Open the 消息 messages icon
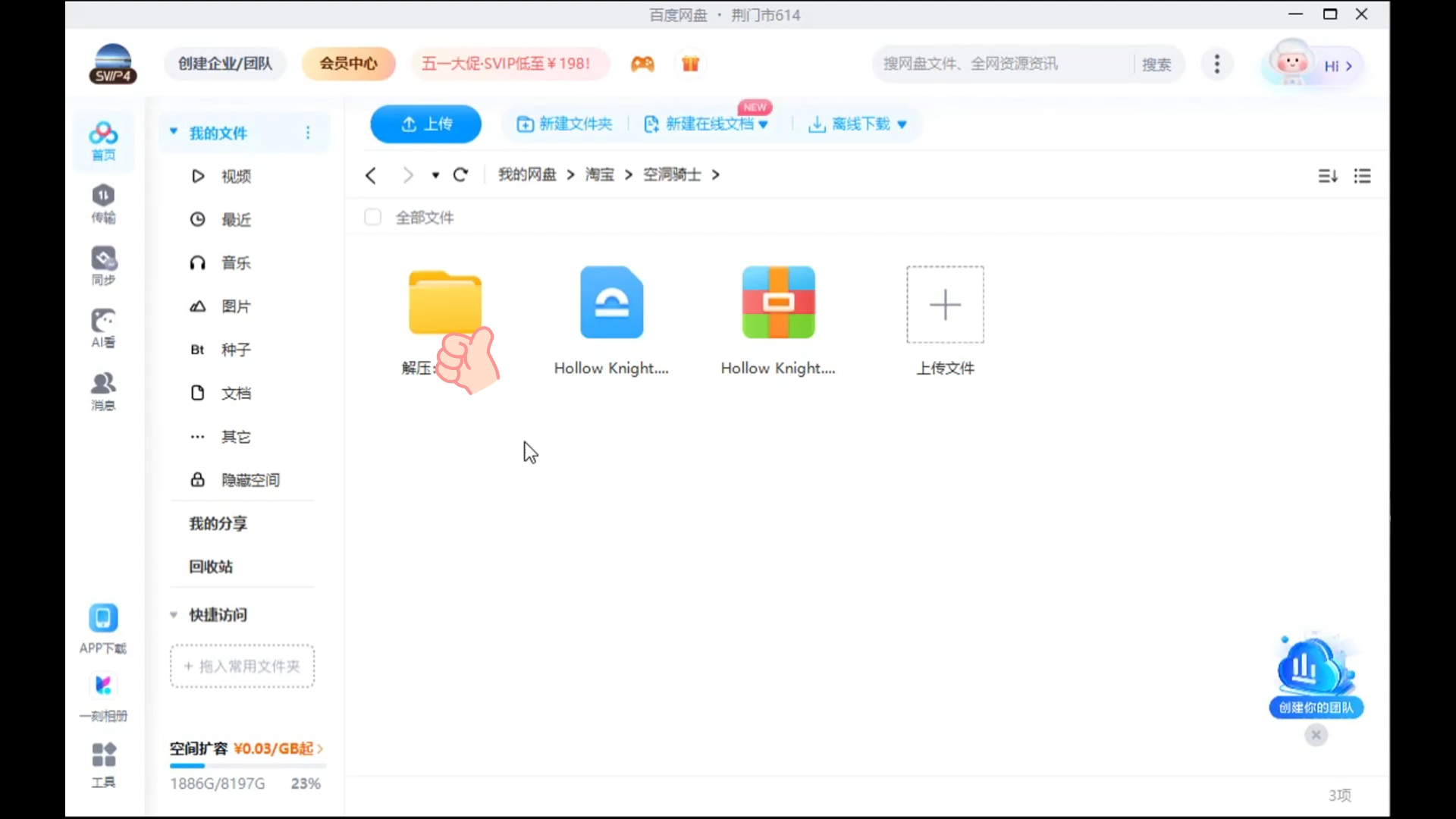This screenshot has height=819, width=1456. (104, 391)
